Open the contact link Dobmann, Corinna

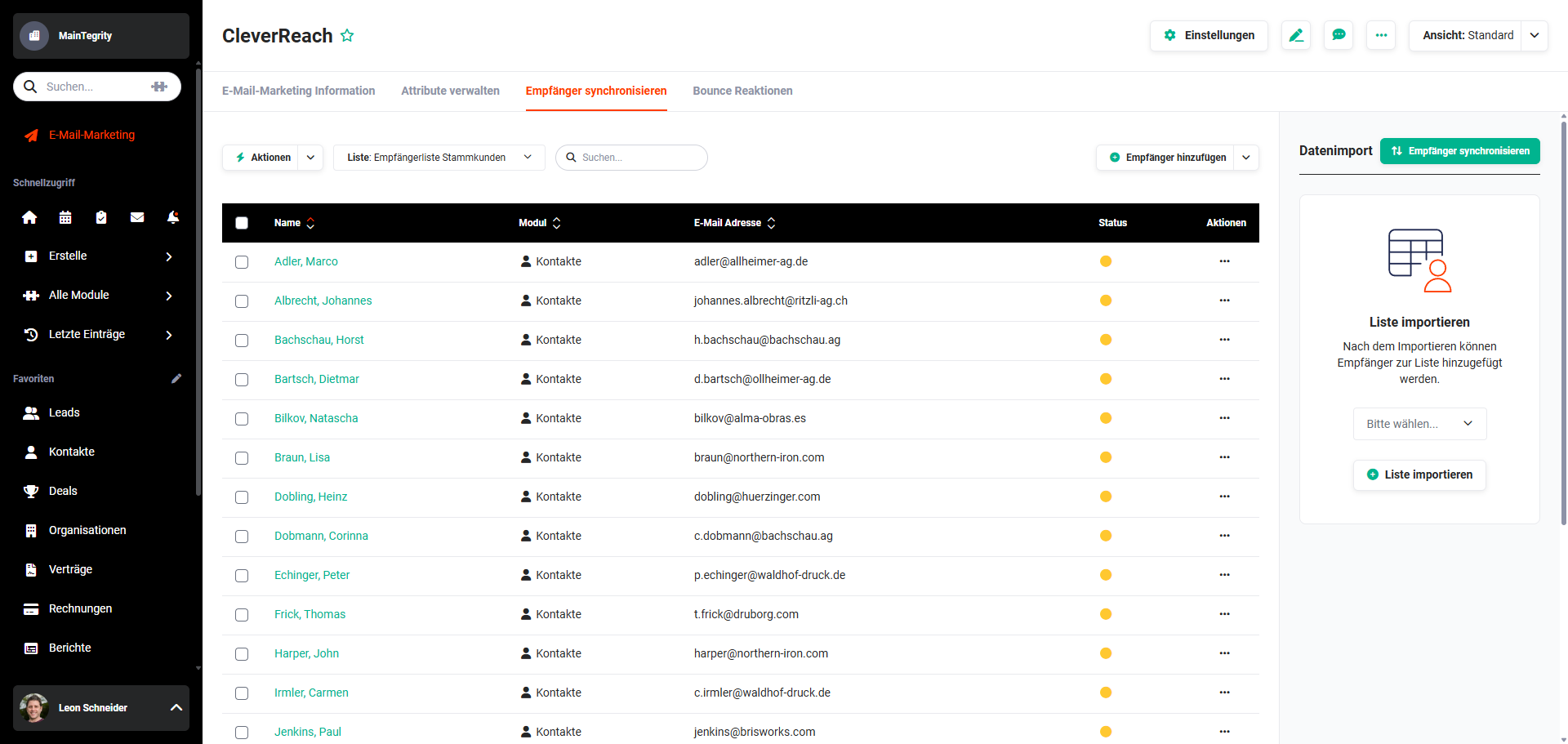pyautogui.click(x=321, y=536)
